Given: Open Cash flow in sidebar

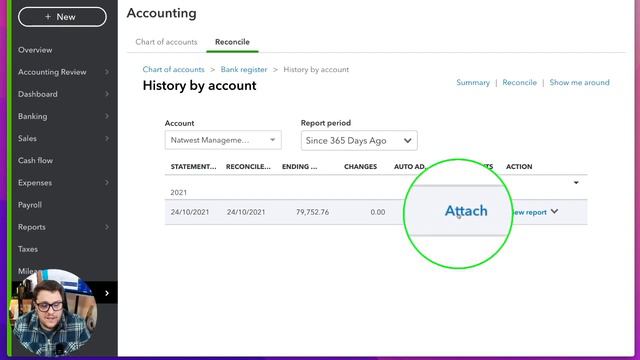Looking at the screenshot, I should (x=36, y=160).
